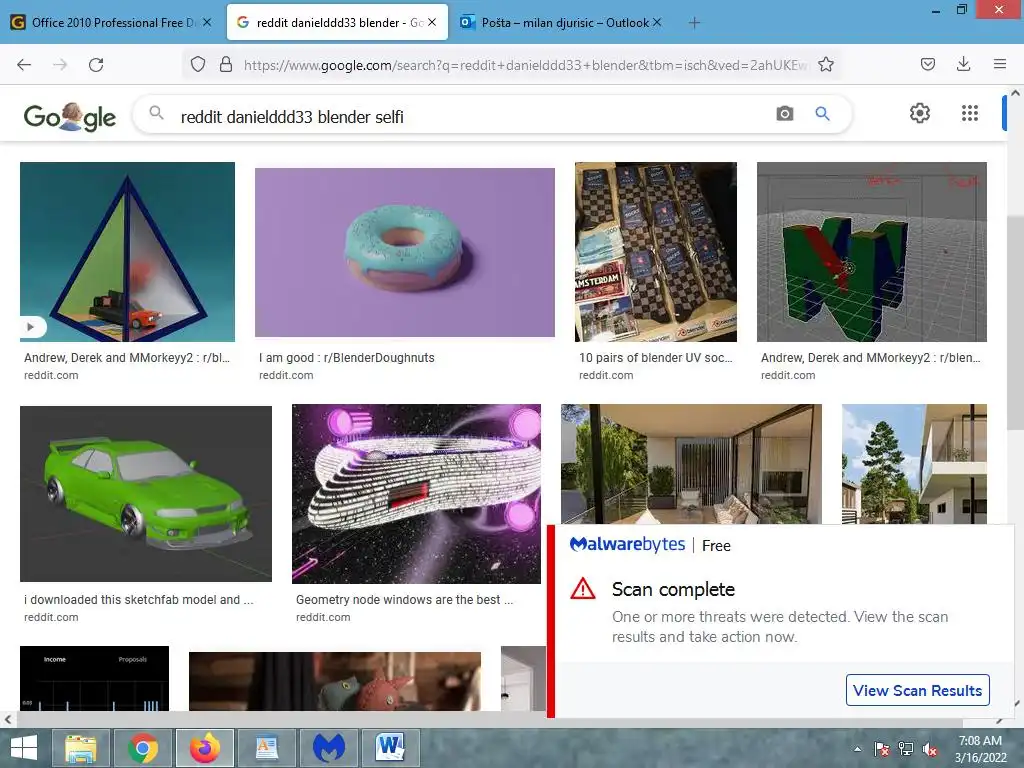Open the pyramid car render thumbnail
This screenshot has width=1024, height=768.
[127, 252]
